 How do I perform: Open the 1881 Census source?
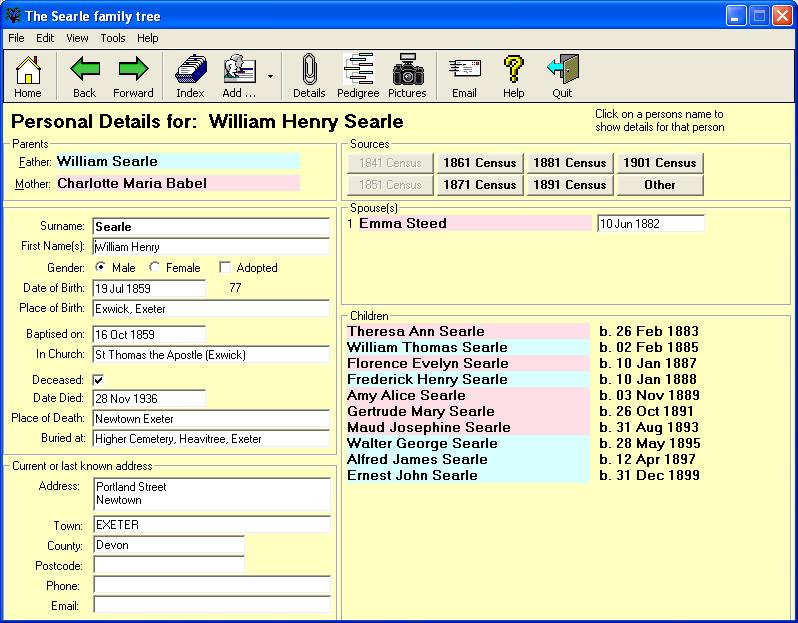coord(570,162)
